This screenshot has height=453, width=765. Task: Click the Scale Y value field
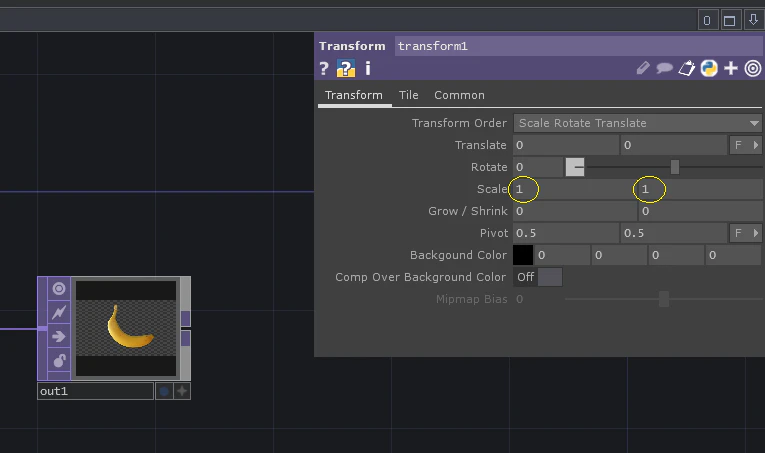(x=701, y=189)
